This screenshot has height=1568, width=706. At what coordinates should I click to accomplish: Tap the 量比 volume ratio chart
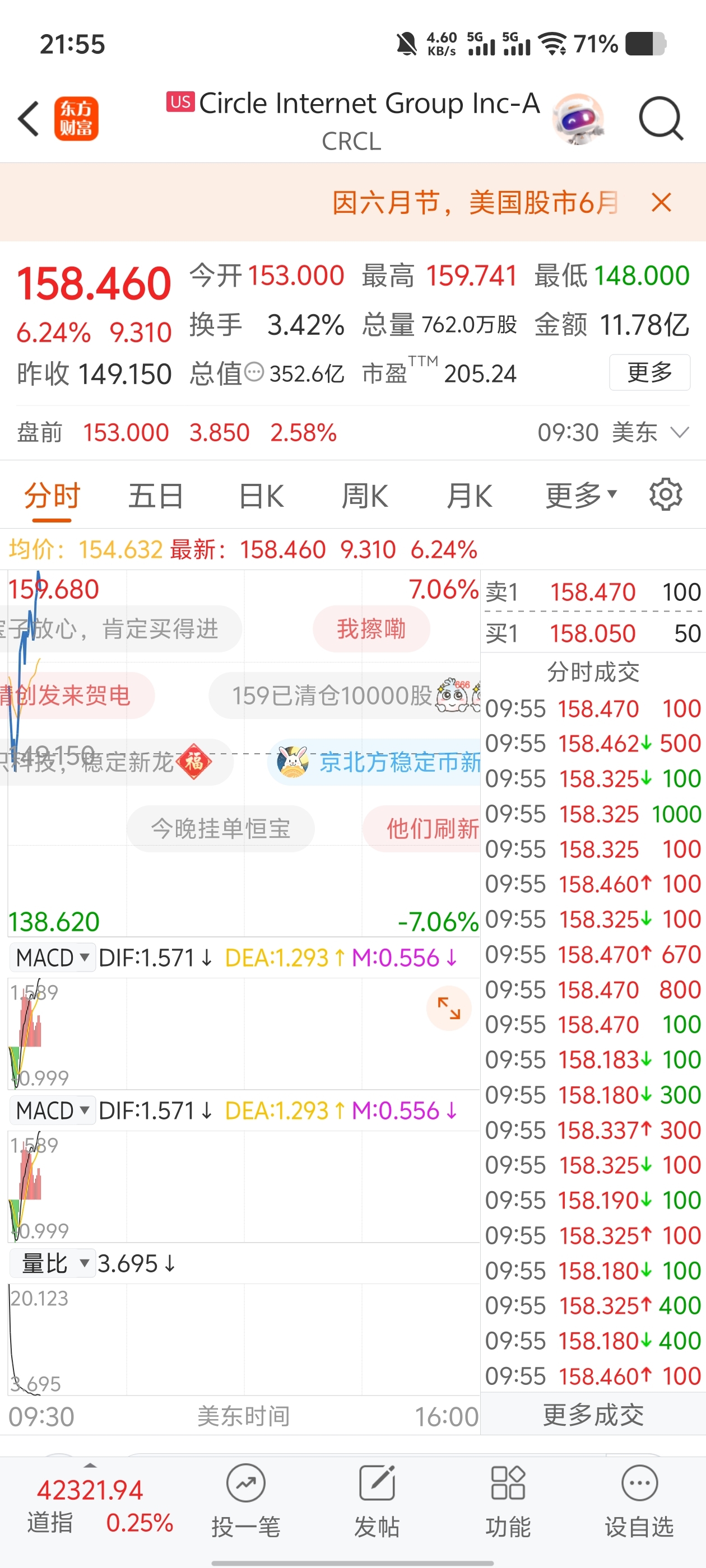coord(244,1339)
